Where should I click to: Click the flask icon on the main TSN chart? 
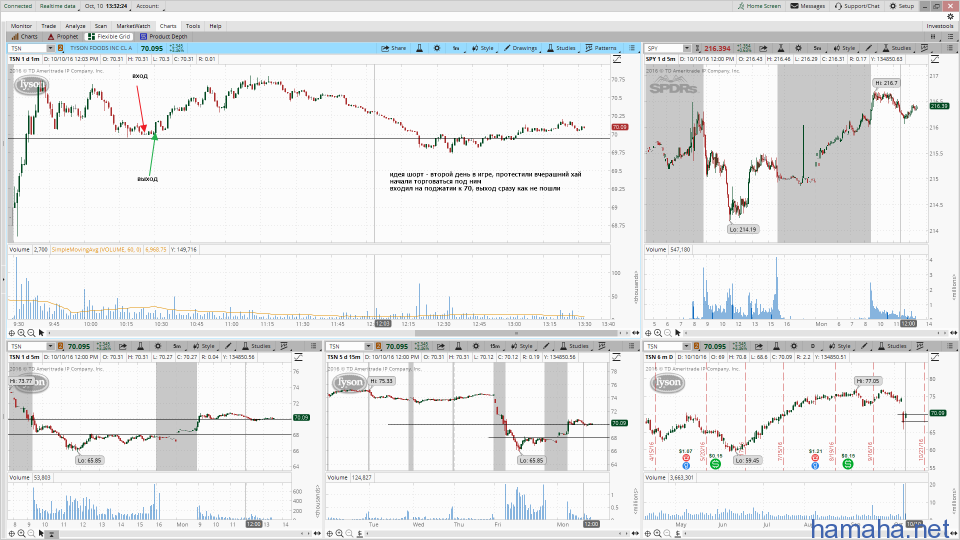[419, 48]
